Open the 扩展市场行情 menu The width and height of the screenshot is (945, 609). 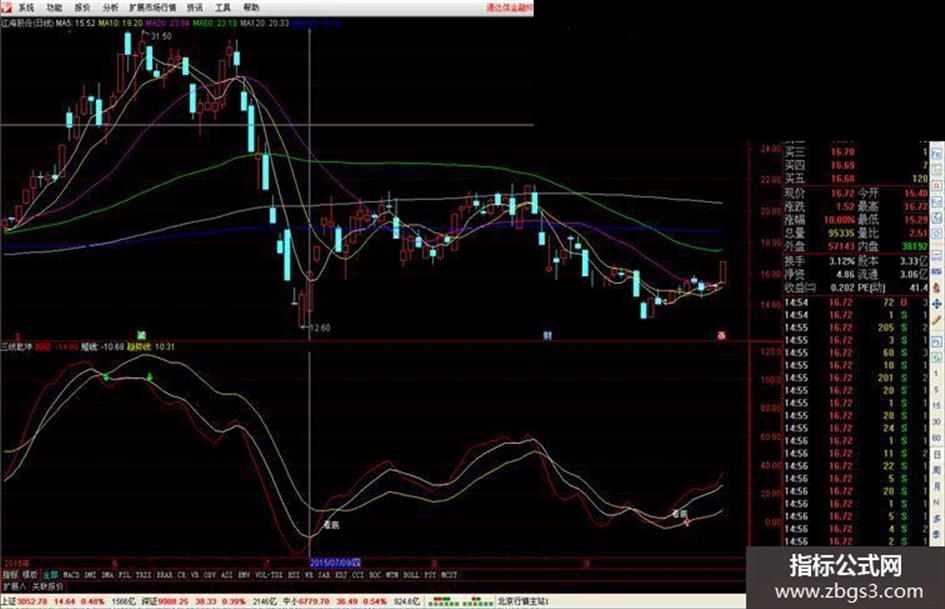[x=152, y=7]
